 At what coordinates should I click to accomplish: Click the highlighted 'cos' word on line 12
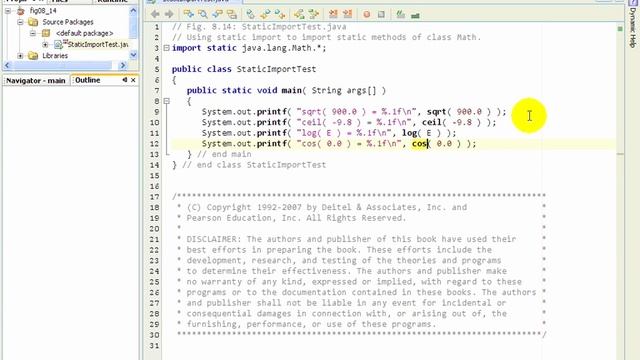419,143
